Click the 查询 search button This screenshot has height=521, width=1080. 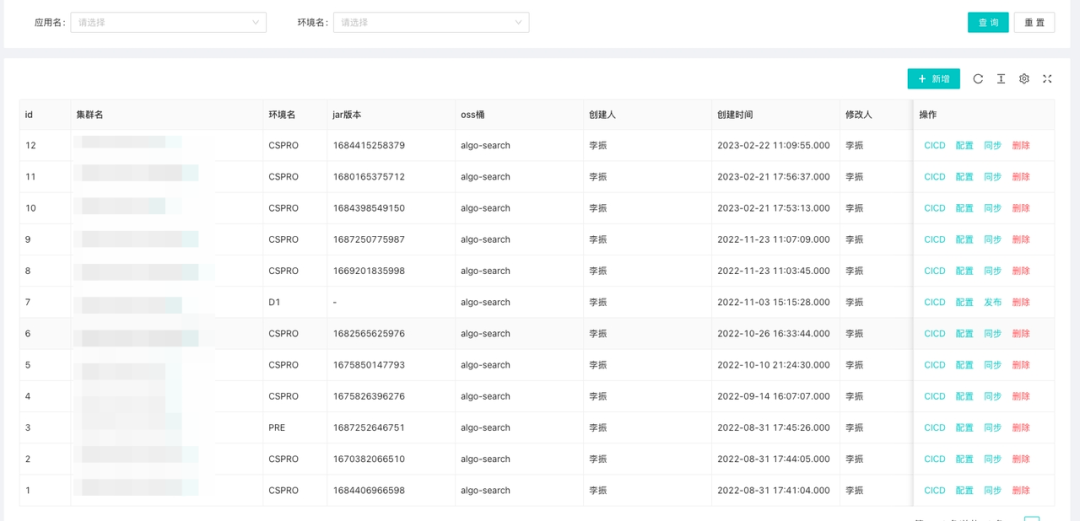pyautogui.click(x=988, y=22)
